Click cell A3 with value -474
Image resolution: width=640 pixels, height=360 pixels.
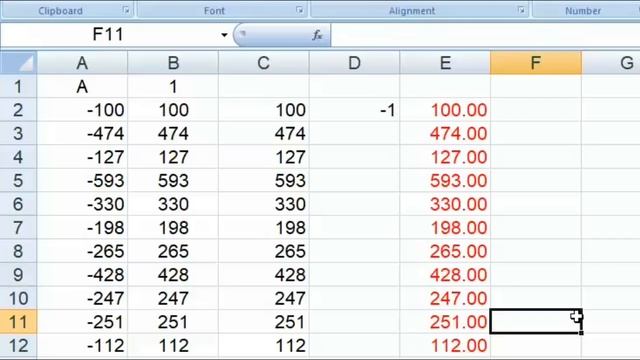pyautogui.click(x=82, y=133)
